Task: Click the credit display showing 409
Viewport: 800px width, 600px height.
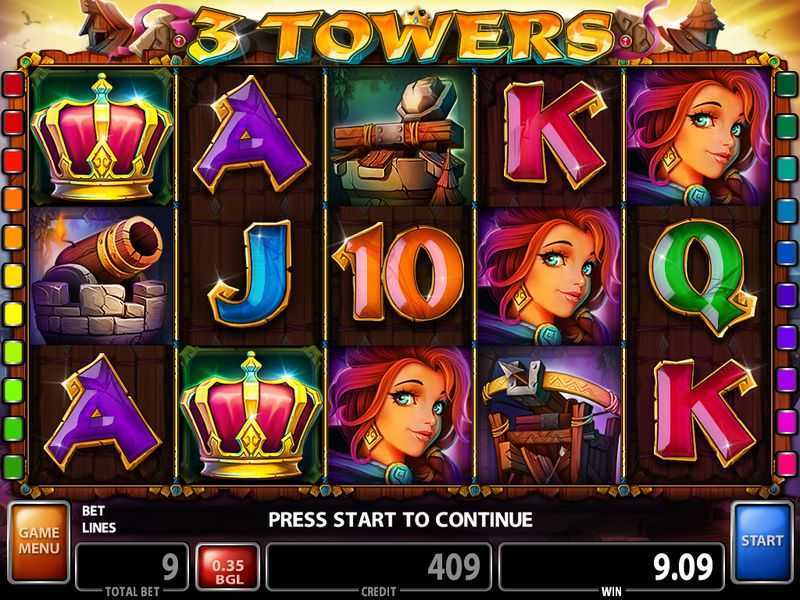Action: coord(379,567)
